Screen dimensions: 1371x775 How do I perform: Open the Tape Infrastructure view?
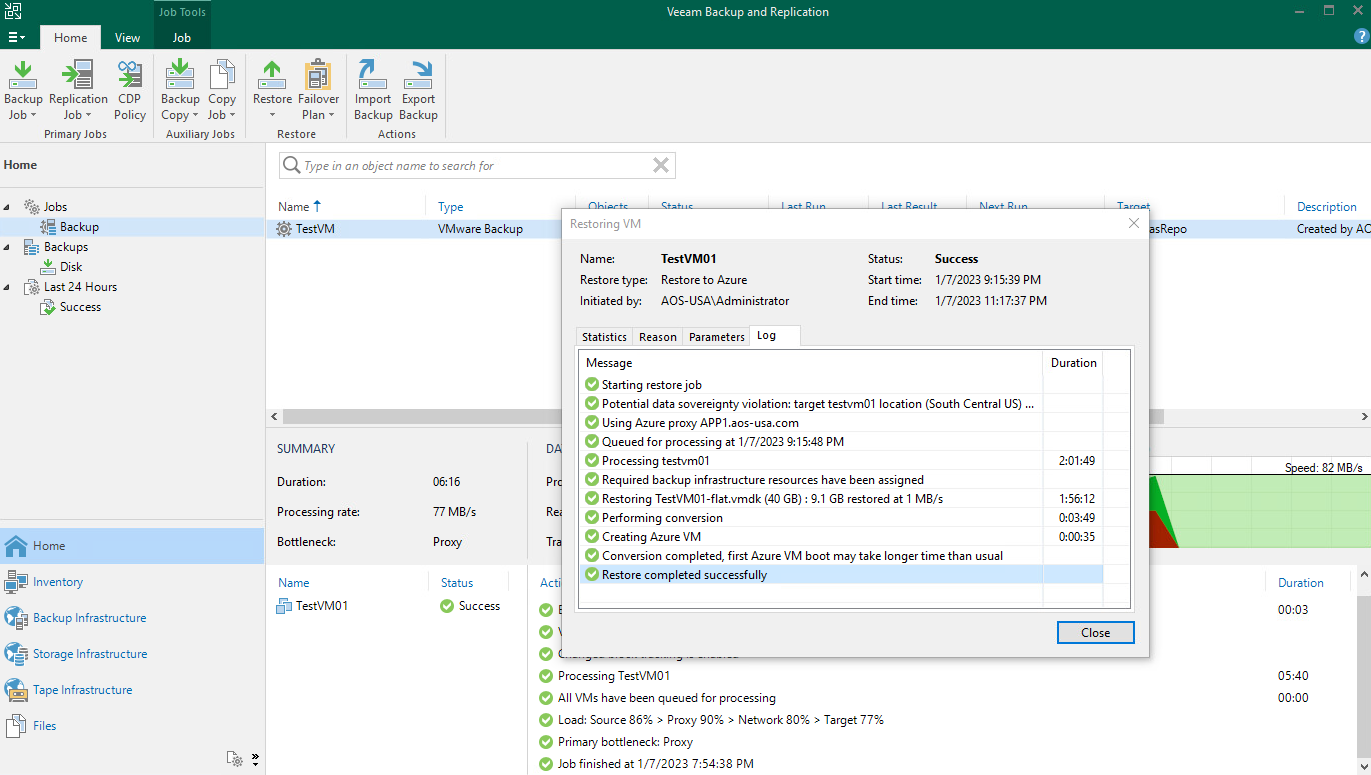pyautogui.click(x=132, y=690)
